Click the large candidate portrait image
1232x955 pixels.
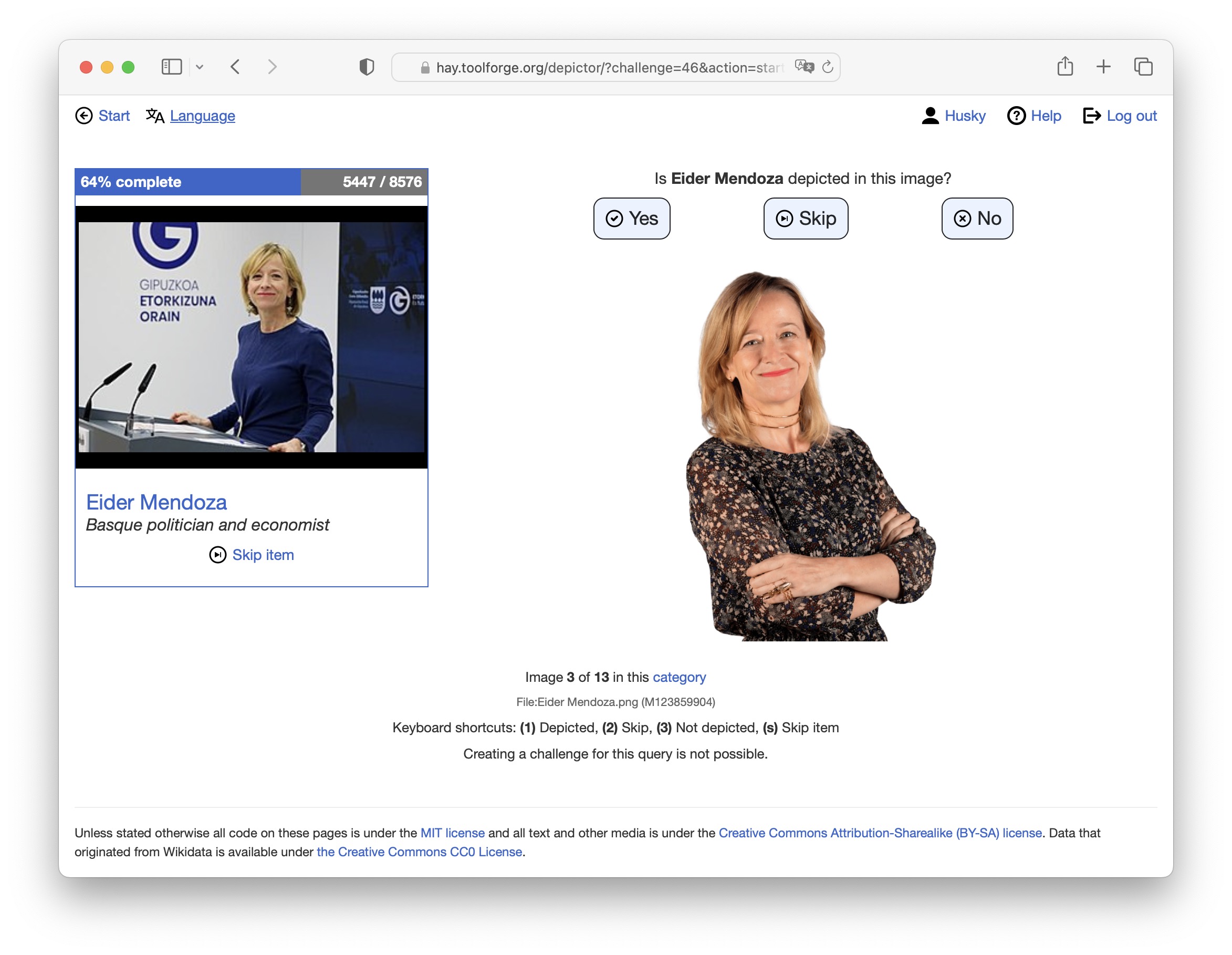point(810,456)
